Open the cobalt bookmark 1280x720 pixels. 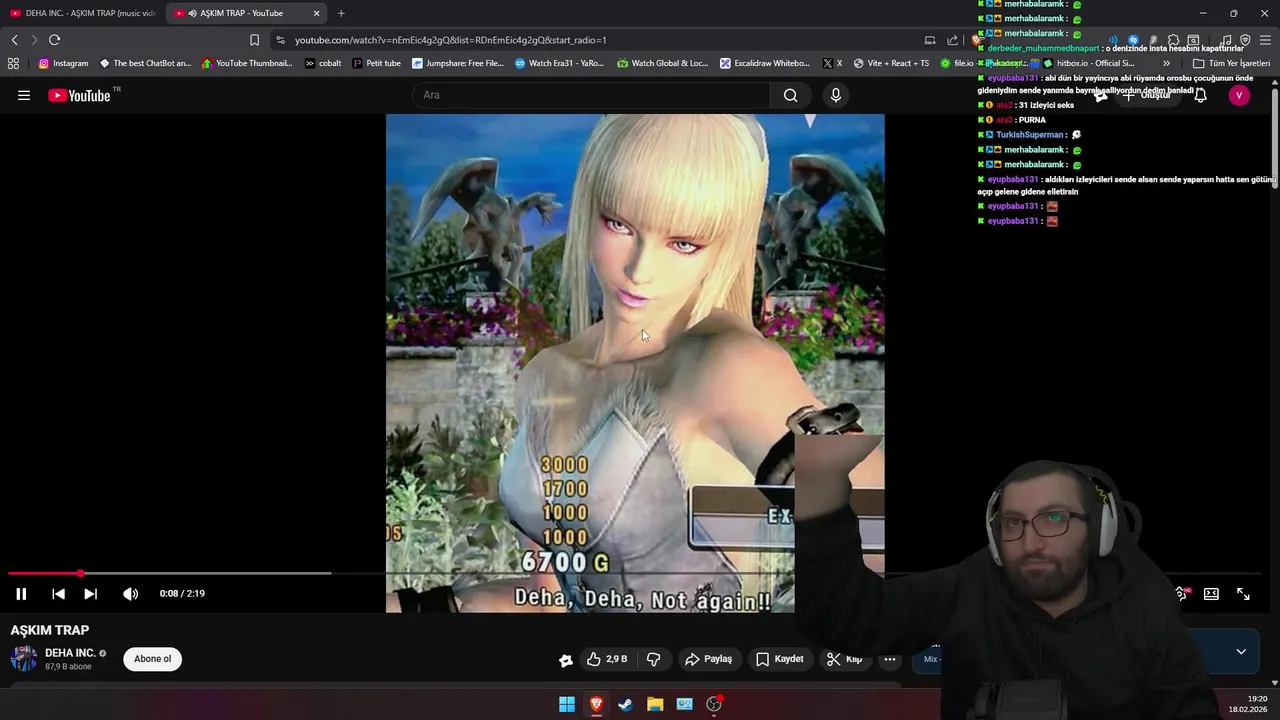(323, 63)
